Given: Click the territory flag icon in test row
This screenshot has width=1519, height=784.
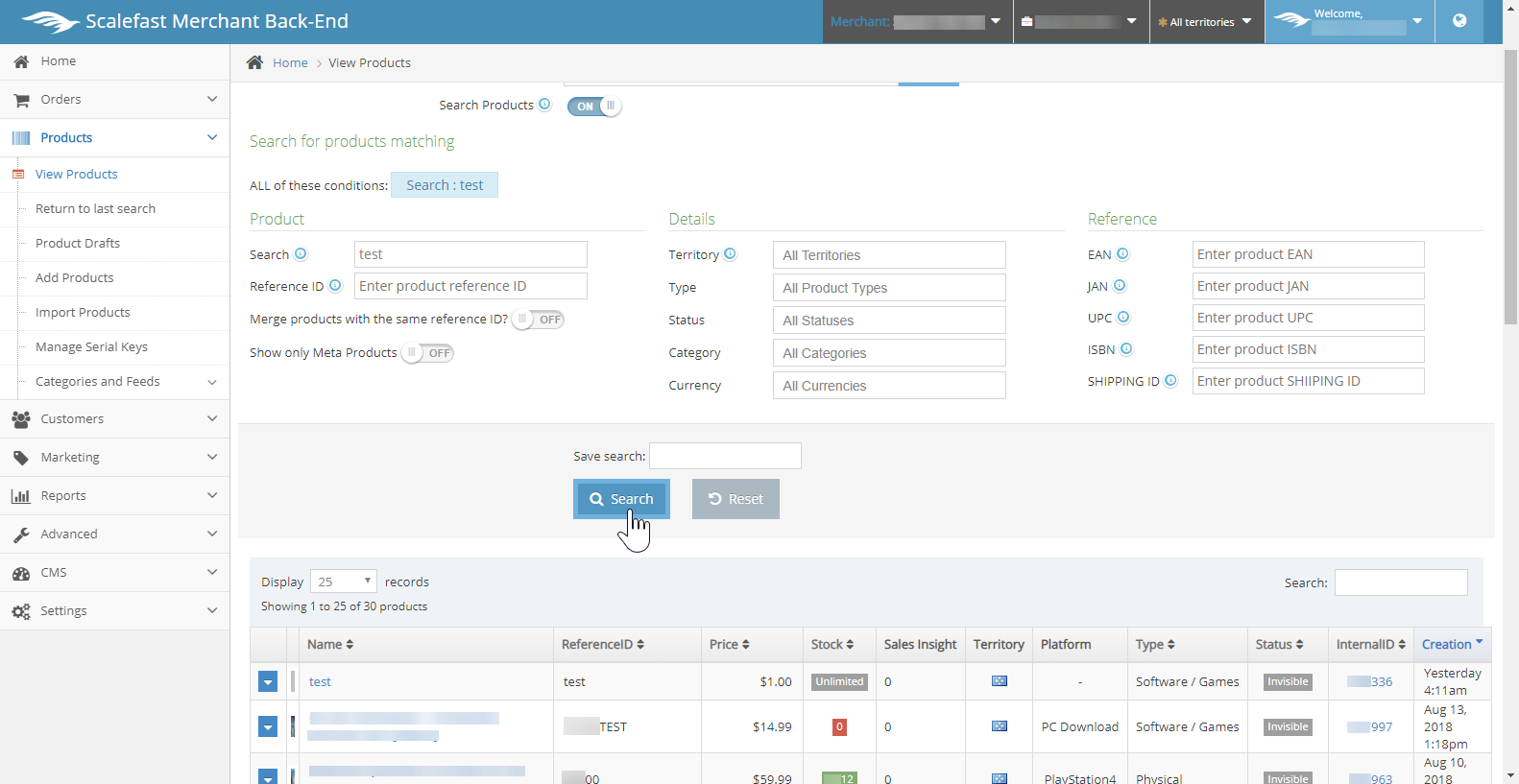Looking at the screenshot, I should pos(999,681).
